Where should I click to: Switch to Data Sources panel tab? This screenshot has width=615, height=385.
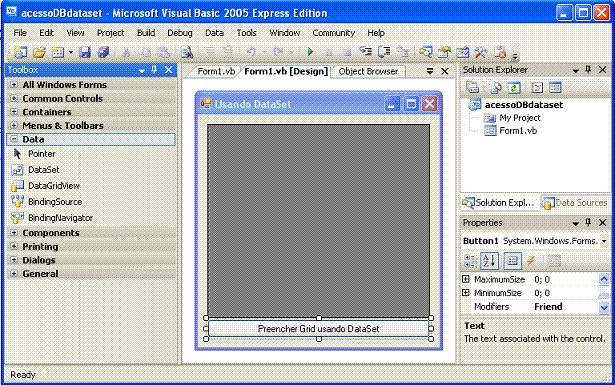pyautogui.click(x=575, y=203)
